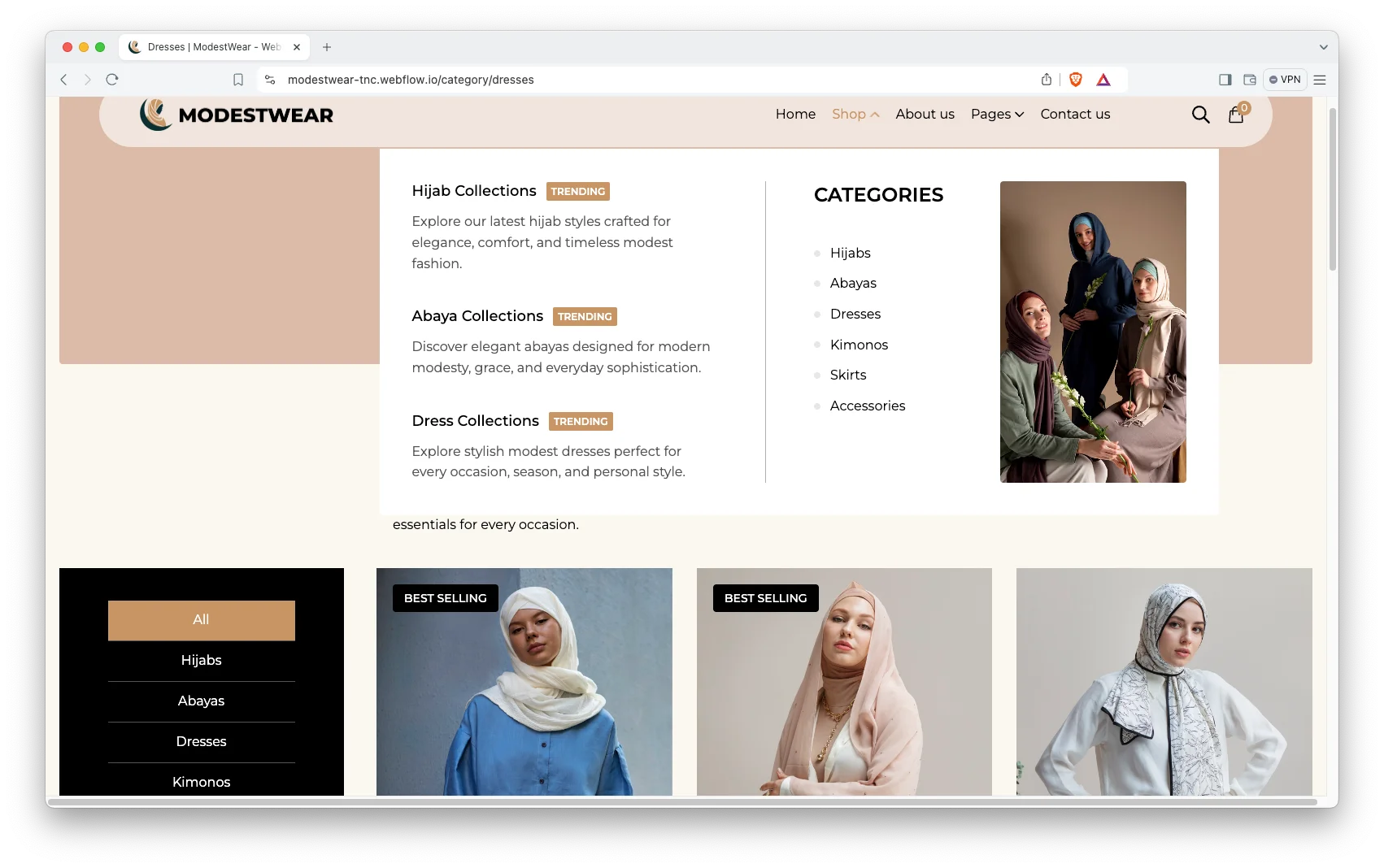
Task: Bookmark this page via bookmark icon
Action: [238, 80]
